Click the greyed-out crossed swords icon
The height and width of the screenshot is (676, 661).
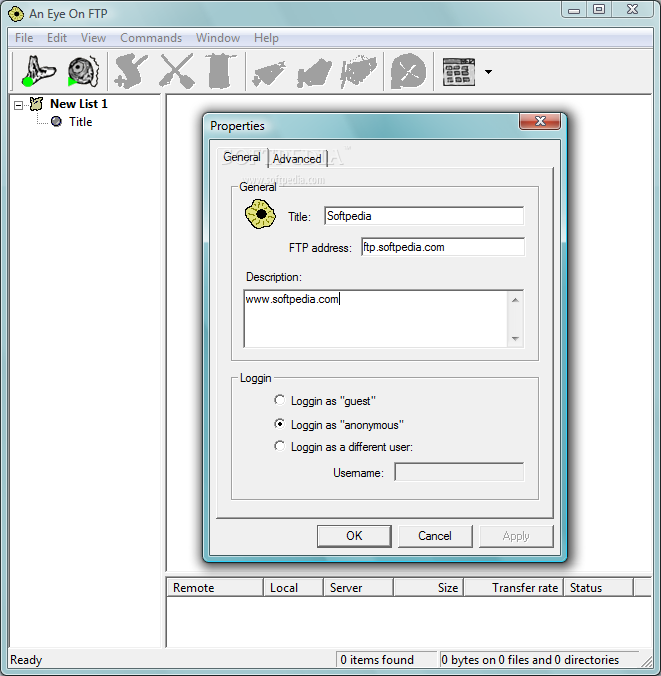[176, 71]
